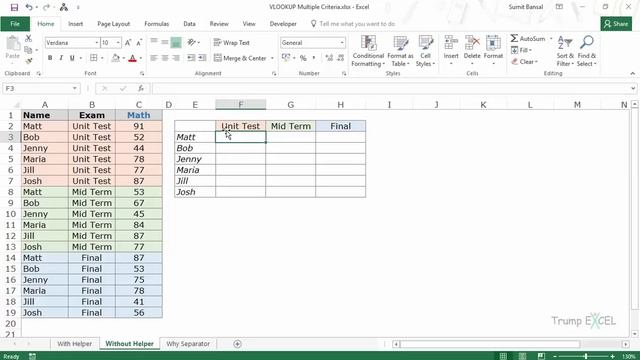Add a new sheet with the plus button

(x=238, y=344)
